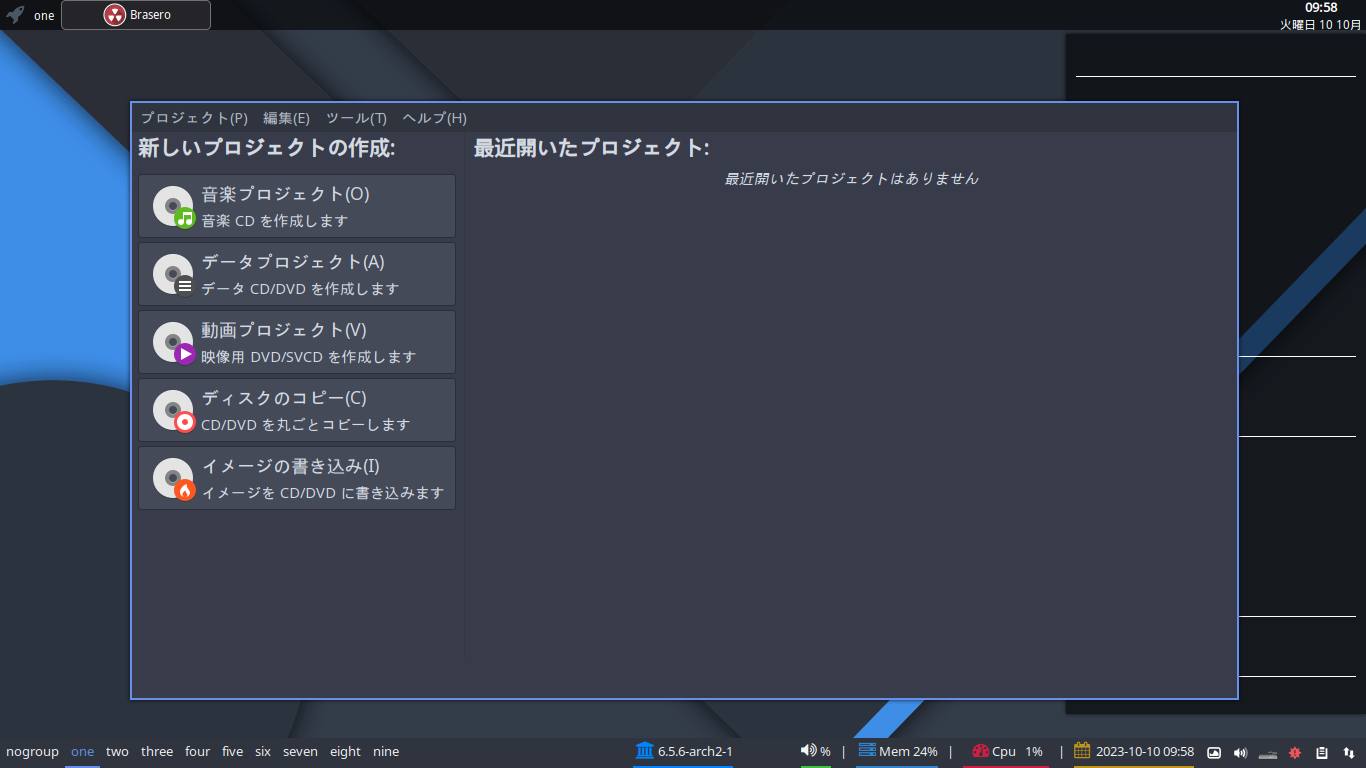
Task: Click the network up-down arrows icon
Action: point(1349,752)
